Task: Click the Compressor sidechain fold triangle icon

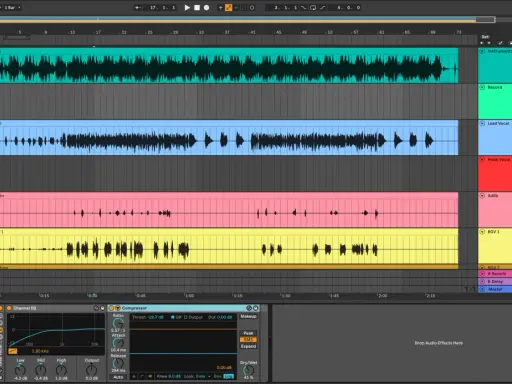Action: pos(117,308)
